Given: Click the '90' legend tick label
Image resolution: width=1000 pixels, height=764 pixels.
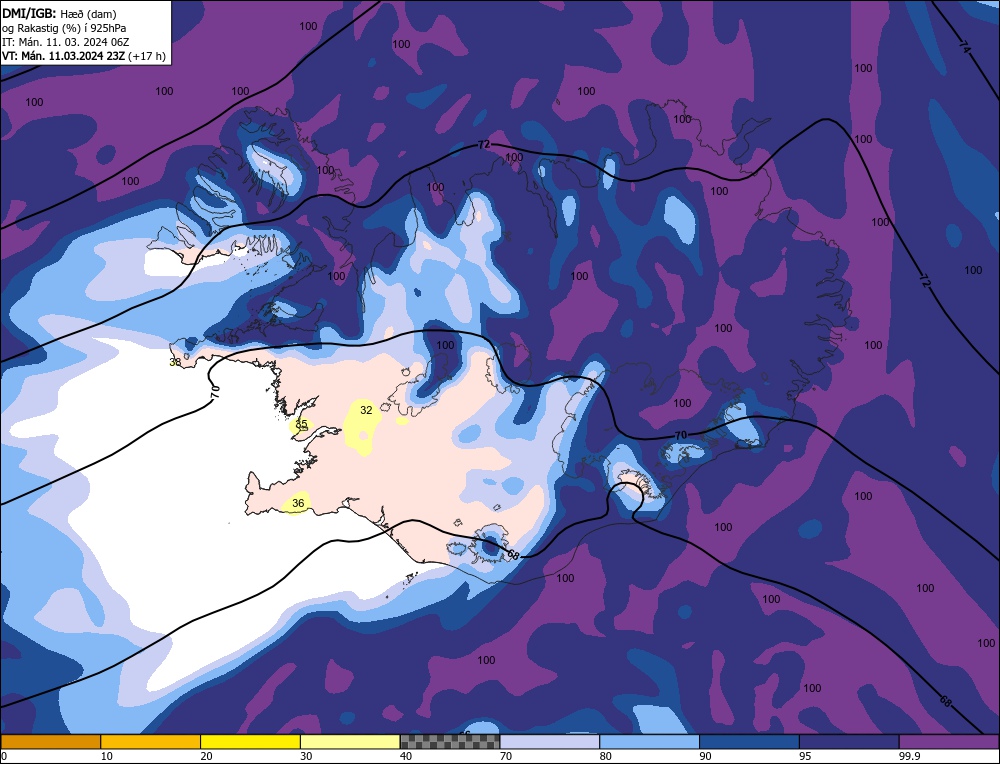Looking at the screenshot, I should [706, 756].
